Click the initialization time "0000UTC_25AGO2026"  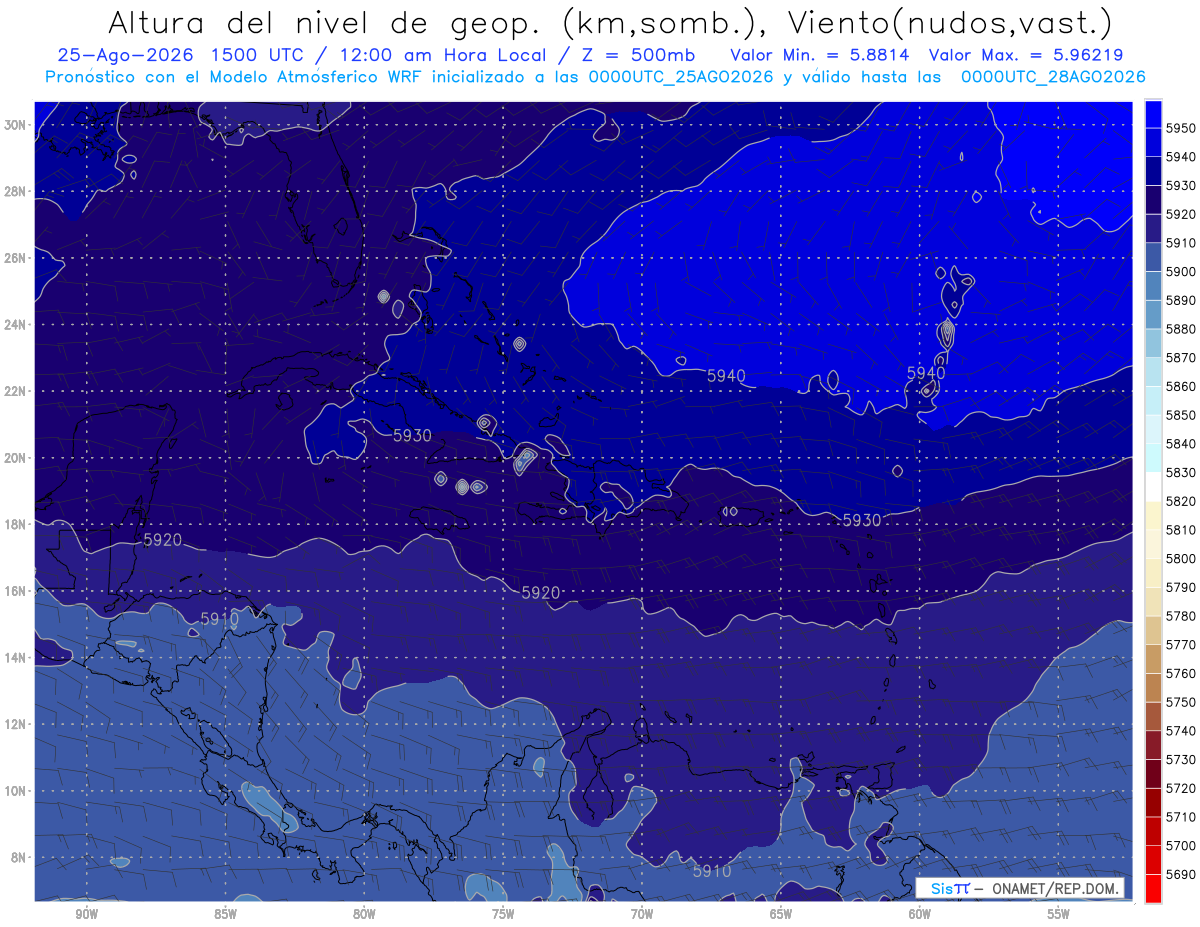click(681, 77)
